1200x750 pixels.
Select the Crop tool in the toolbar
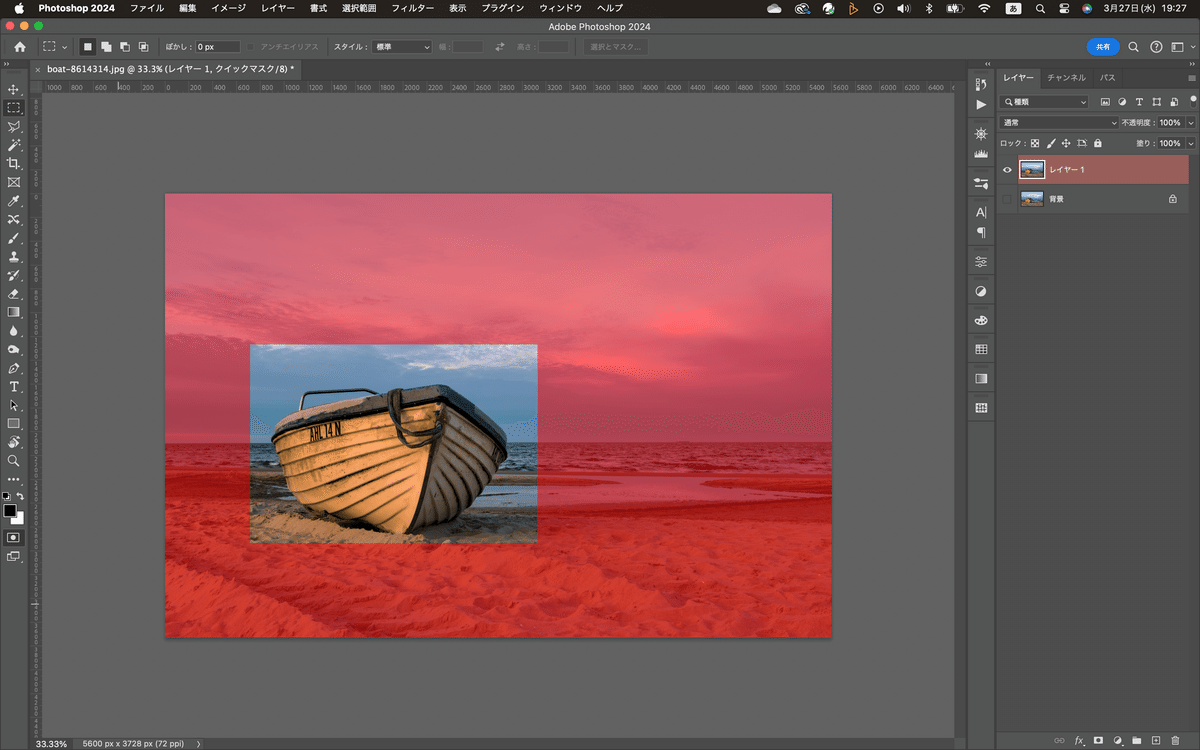[x=14, y=164]
